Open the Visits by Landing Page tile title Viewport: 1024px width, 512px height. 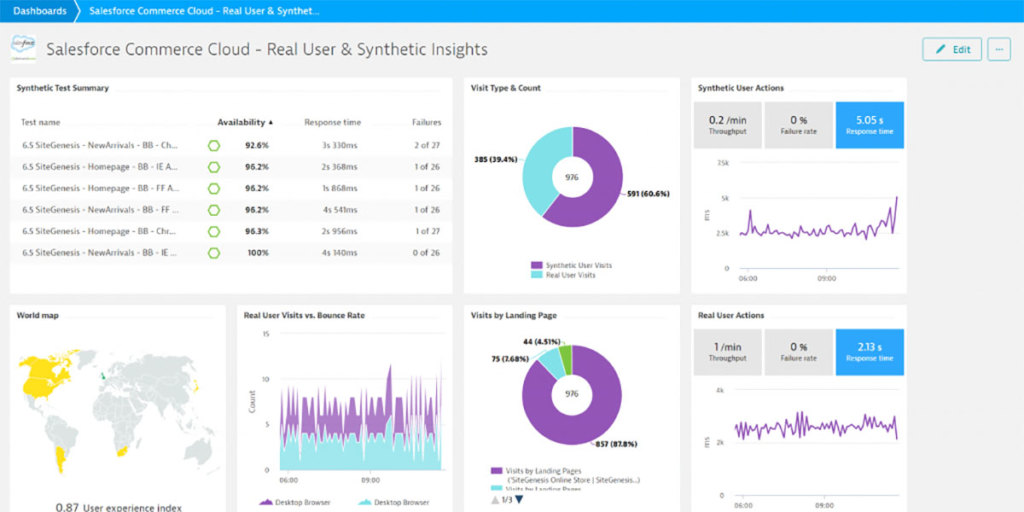tap(513, 315)
